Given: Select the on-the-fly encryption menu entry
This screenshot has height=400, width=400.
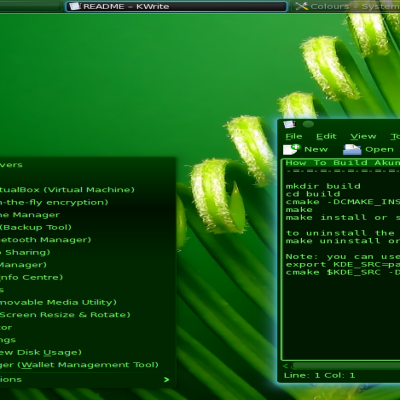Looking at the screenshot, I should coord(87,202).
